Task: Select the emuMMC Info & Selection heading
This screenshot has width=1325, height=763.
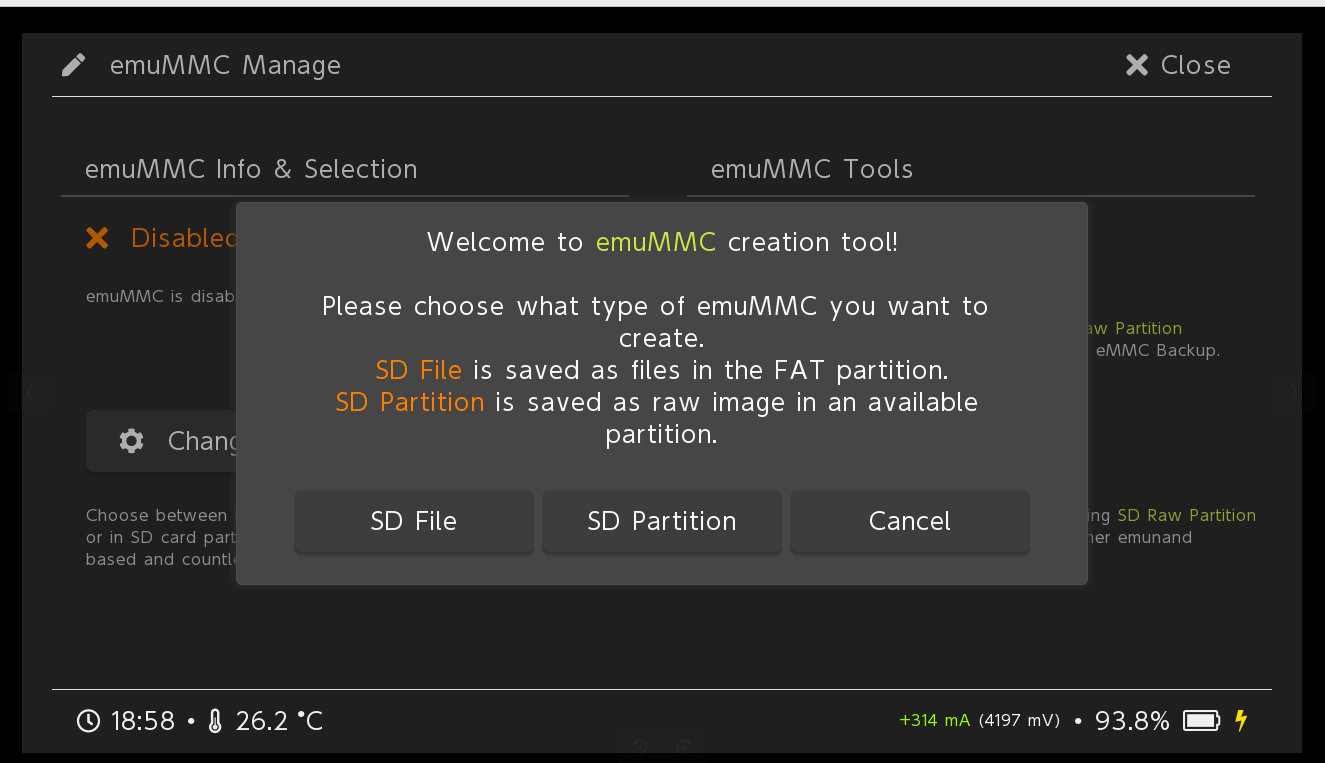Action: [251, 169]
